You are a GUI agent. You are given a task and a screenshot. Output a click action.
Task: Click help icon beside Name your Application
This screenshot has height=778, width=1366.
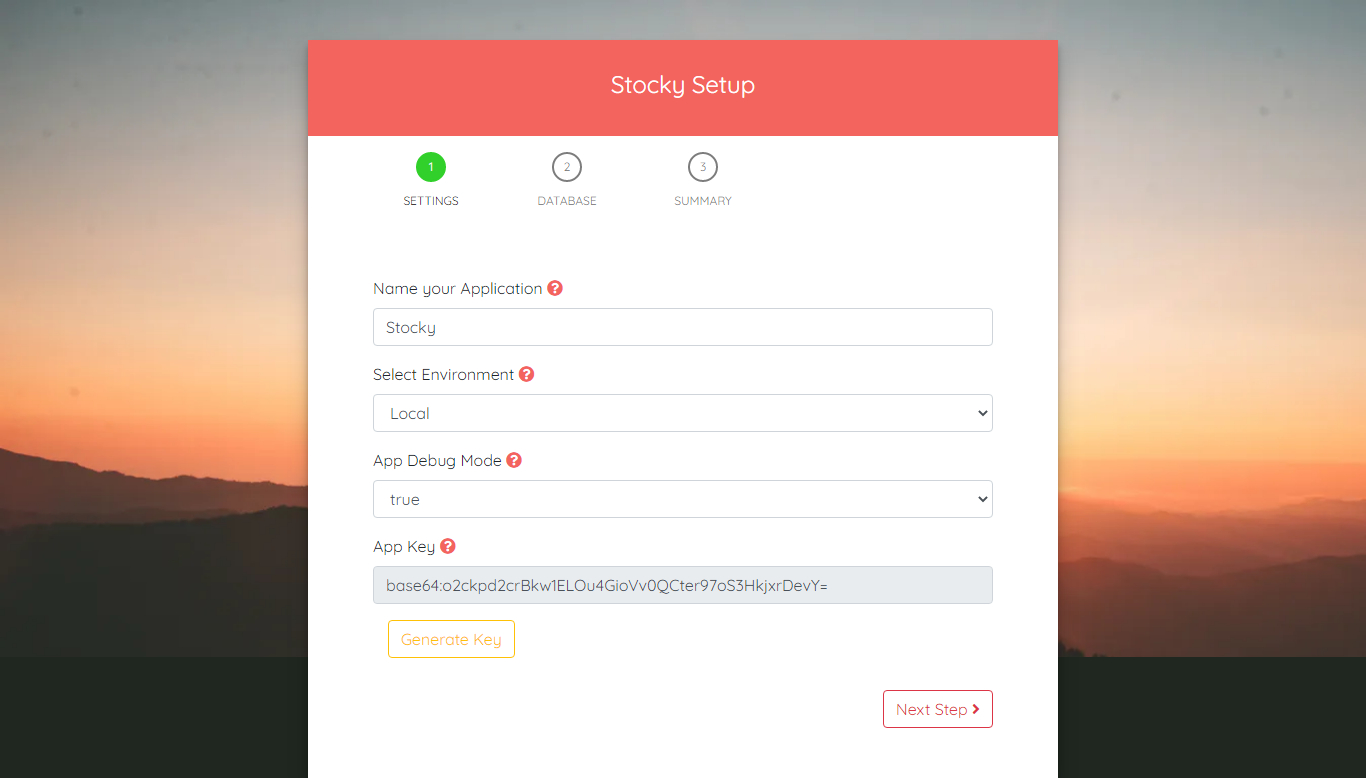point(555,288)
